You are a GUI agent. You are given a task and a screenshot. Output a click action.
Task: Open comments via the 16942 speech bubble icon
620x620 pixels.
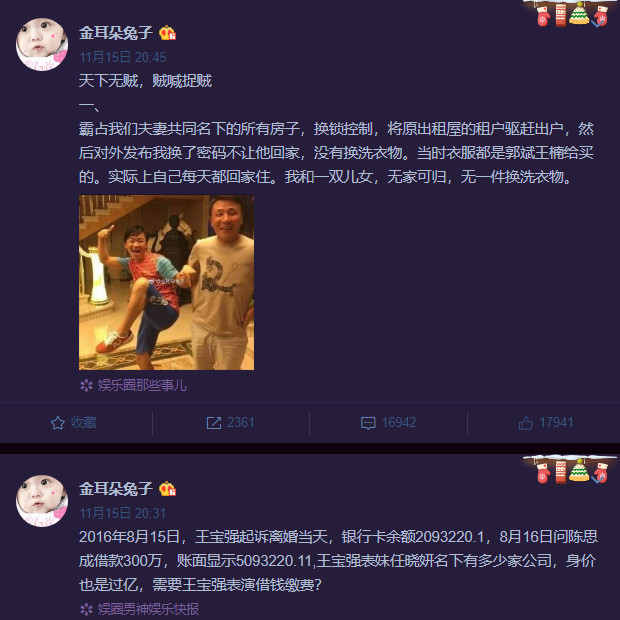coord(368,423)
